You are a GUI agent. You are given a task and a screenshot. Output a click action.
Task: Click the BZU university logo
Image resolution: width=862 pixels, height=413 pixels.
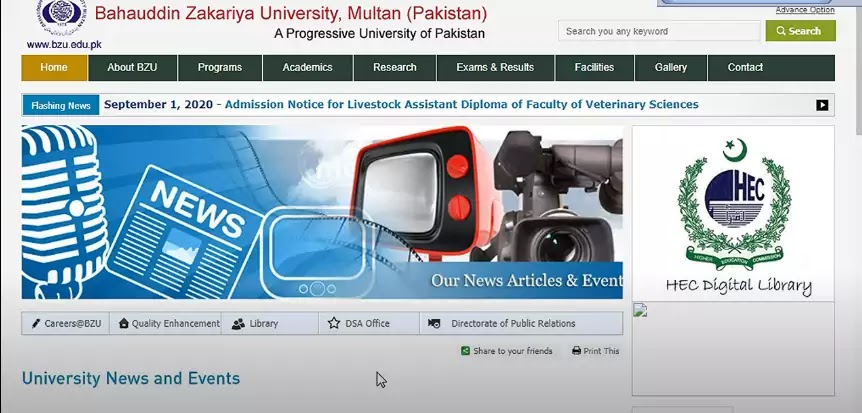coord(61,18)
